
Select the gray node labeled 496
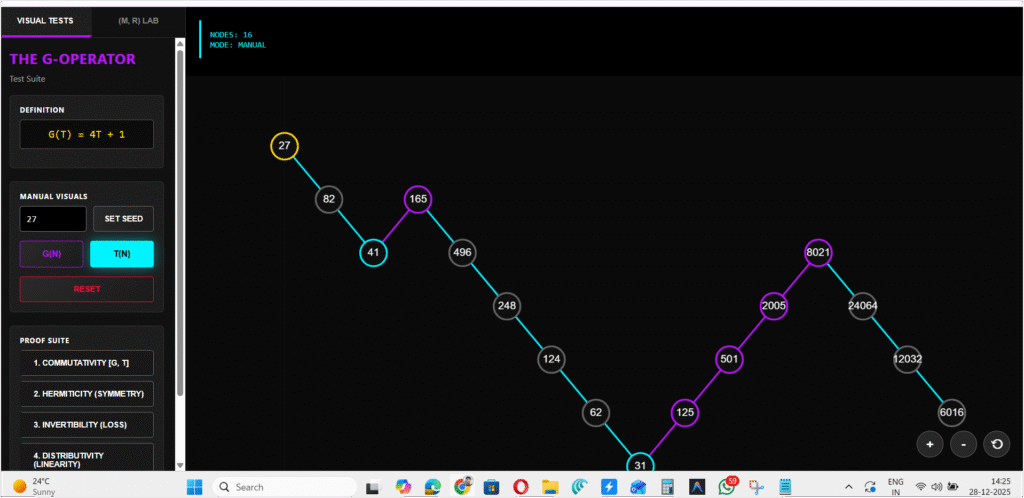(x=462, y=253)
